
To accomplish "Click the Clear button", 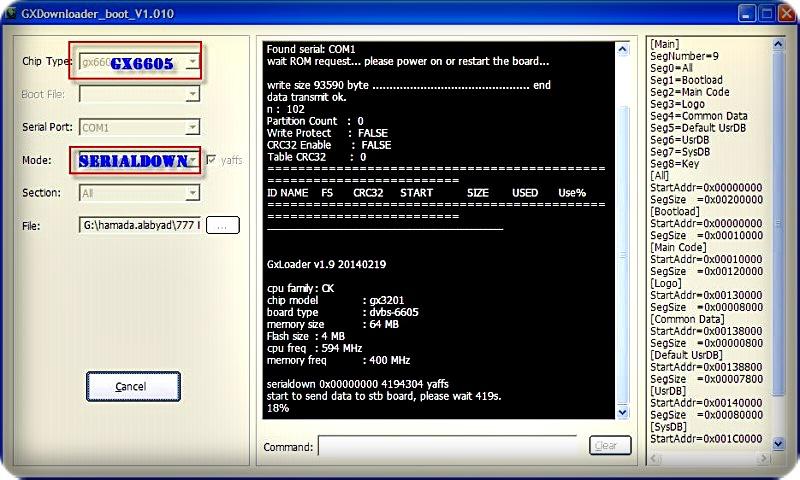I will [x=610, y=445].
